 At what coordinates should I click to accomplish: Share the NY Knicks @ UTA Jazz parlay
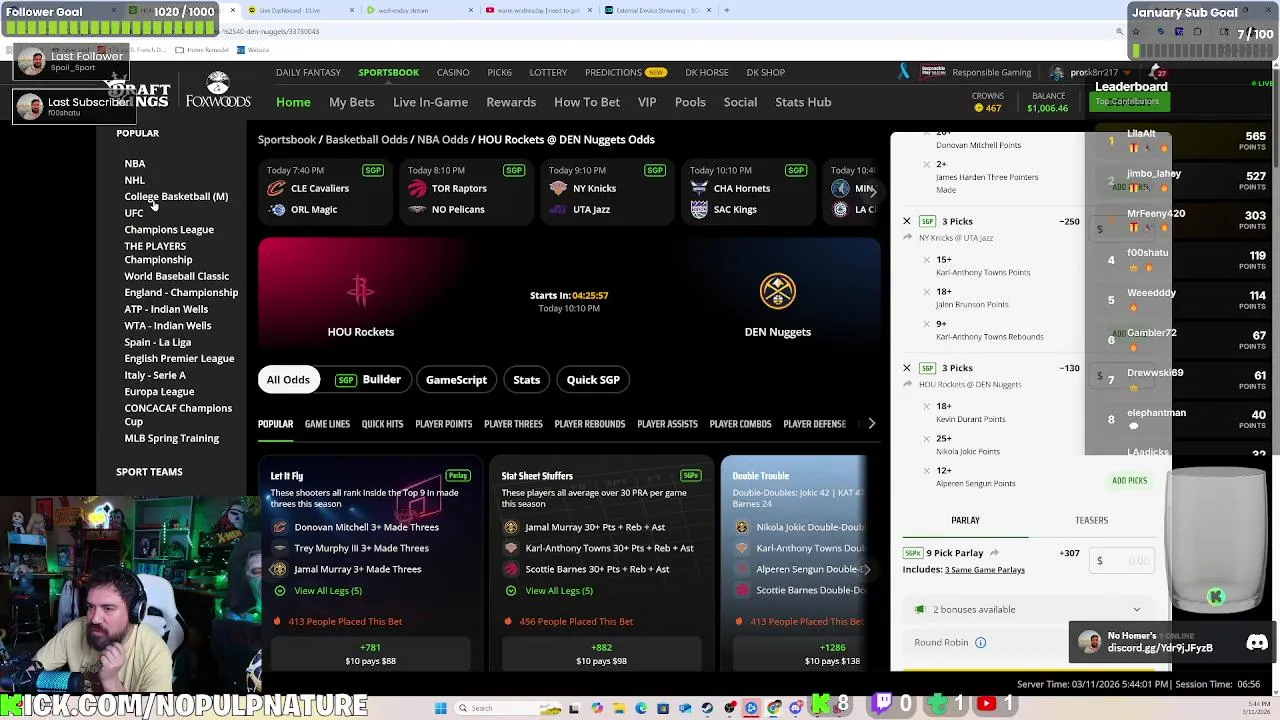point(908,238)
